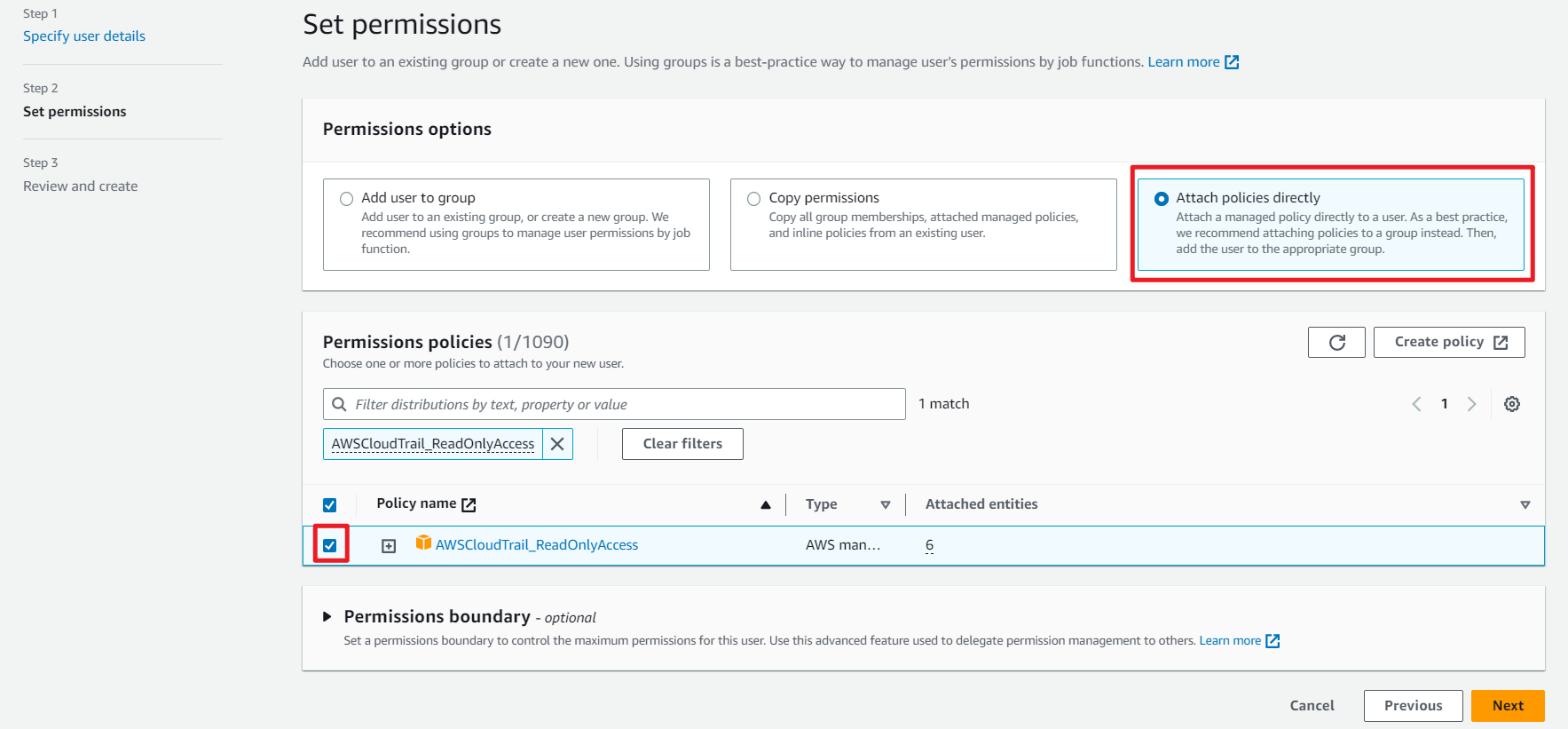Go to previous page of policies

pyautogui.click(x=1416, y=404)
